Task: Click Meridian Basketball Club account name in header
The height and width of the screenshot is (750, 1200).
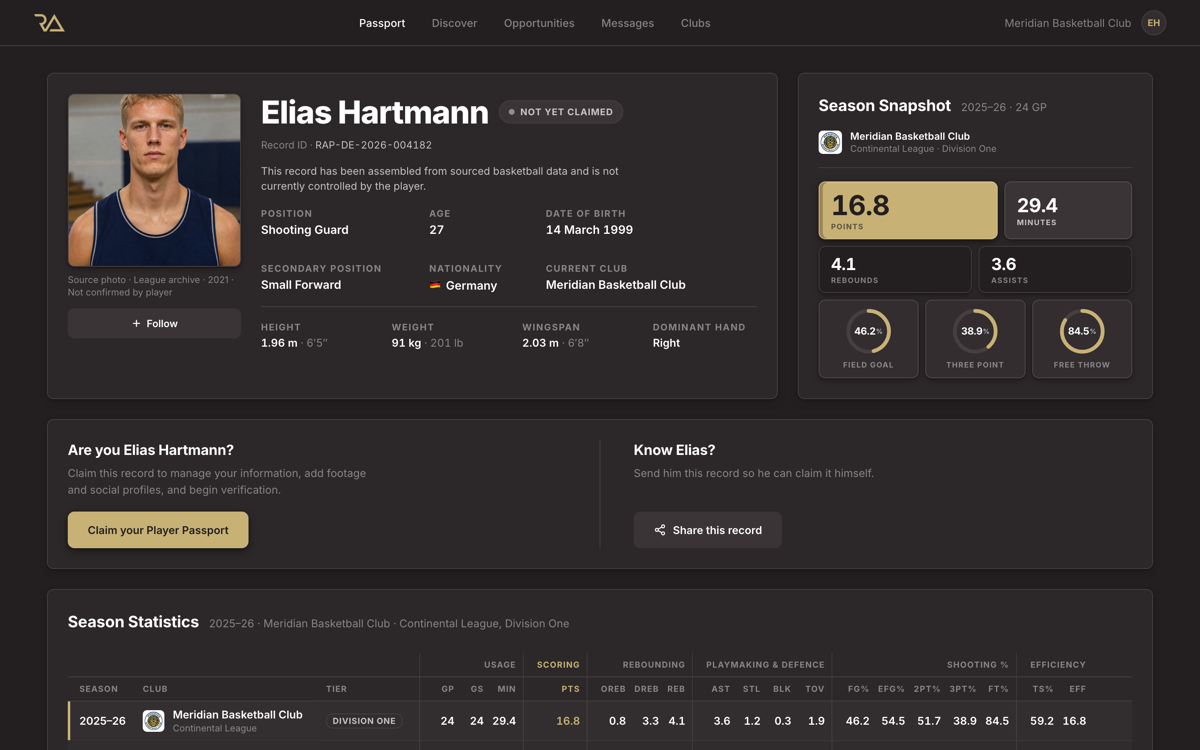Action: pyautogui.click(x=1068, y=23)
